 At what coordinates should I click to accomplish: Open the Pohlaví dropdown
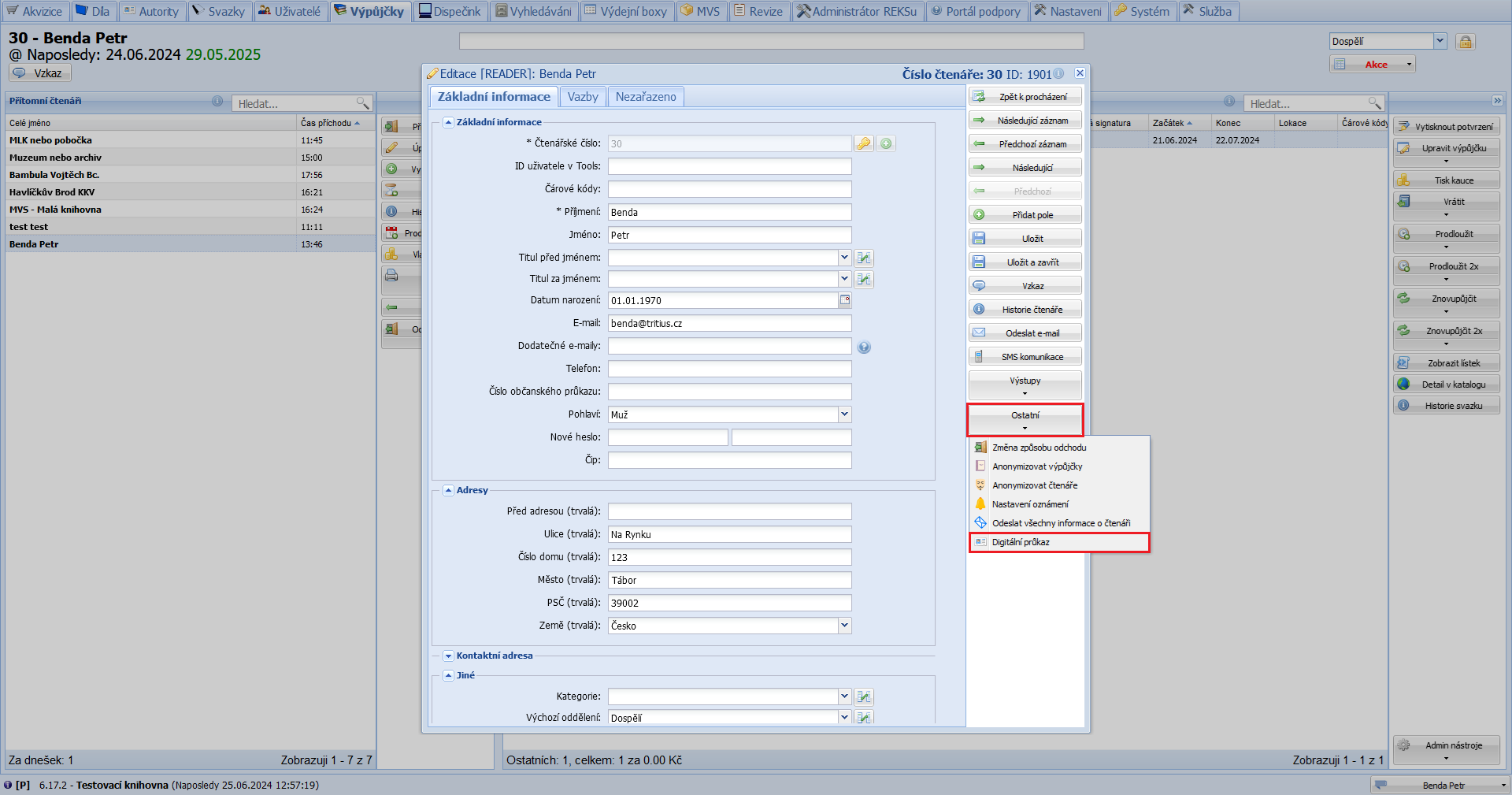[x=844, y=414]
